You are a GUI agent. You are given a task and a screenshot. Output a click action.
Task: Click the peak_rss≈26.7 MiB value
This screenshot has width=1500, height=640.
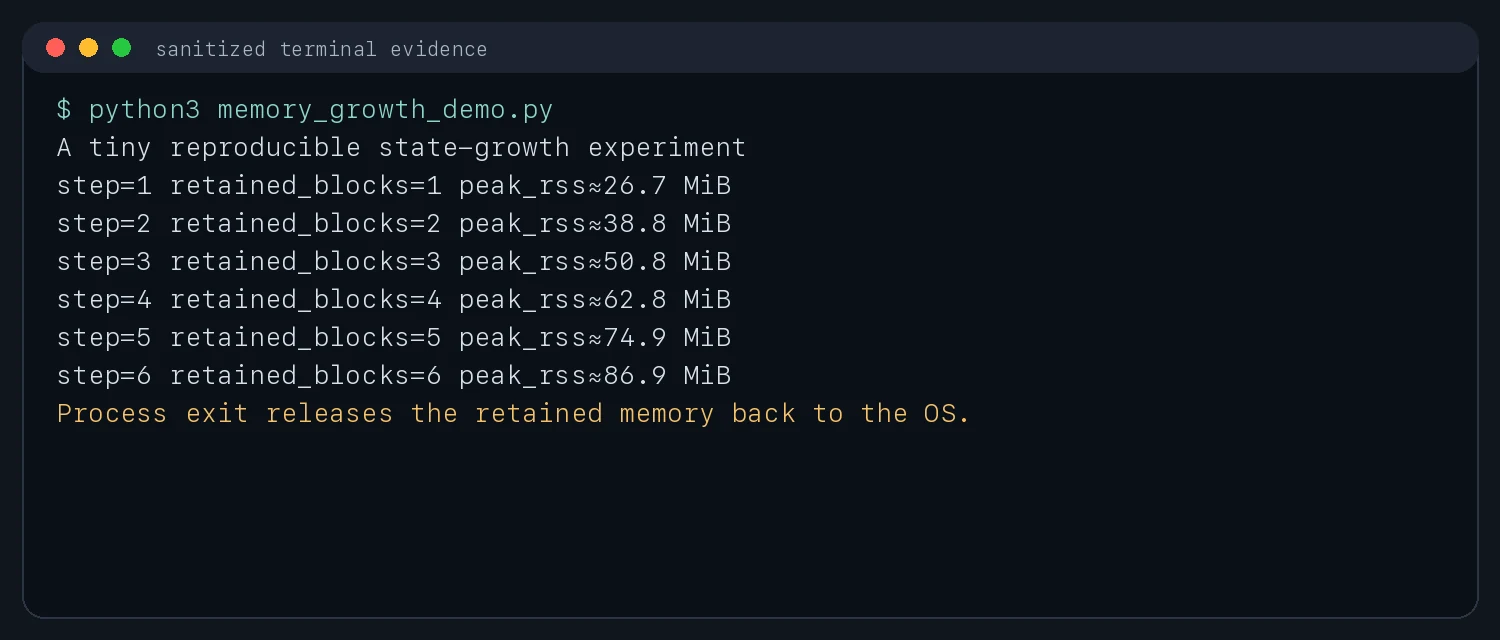tap(595, 186)
